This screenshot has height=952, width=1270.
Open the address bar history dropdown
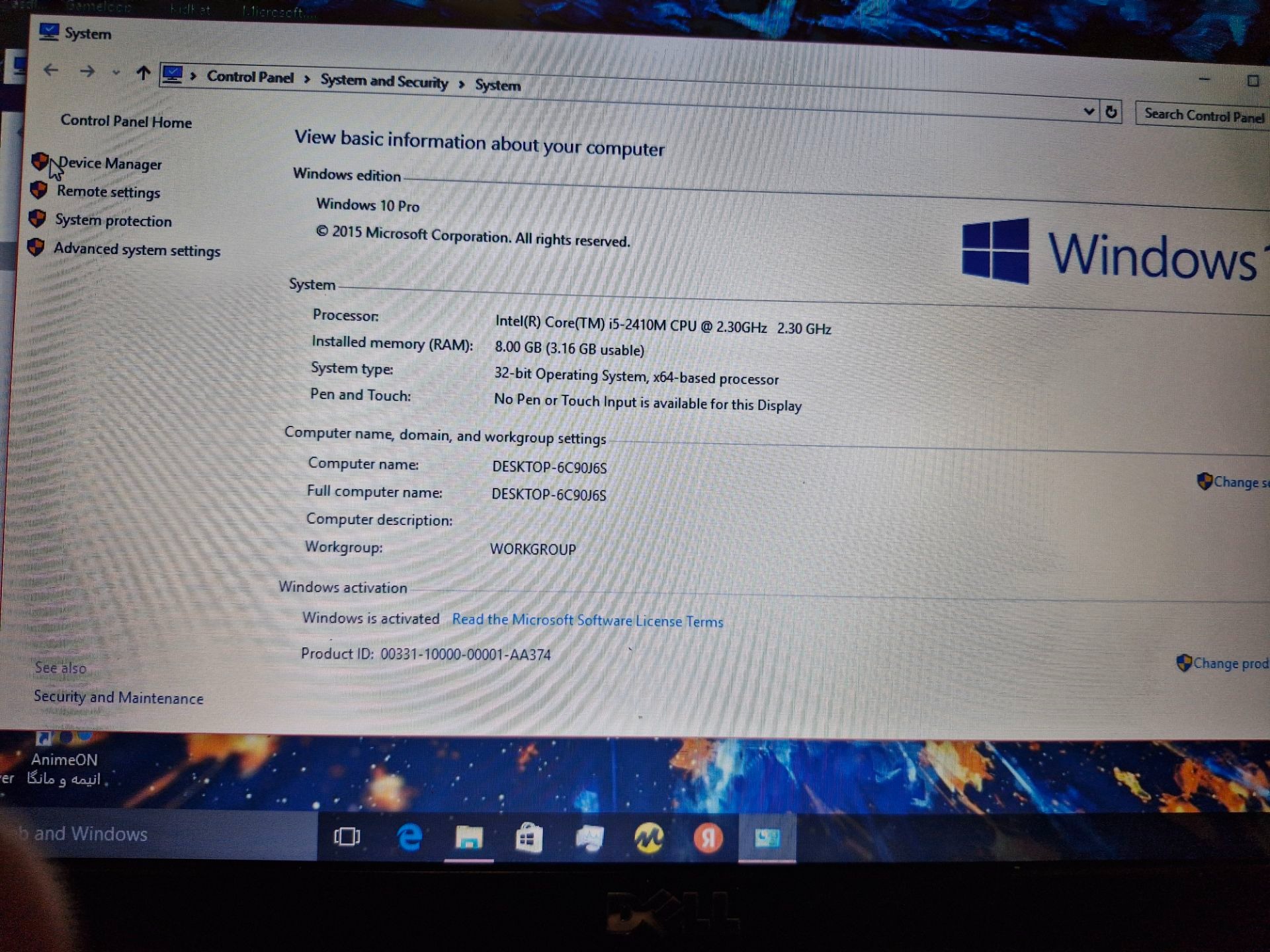pyautogui.click(x=1089, y=111)
